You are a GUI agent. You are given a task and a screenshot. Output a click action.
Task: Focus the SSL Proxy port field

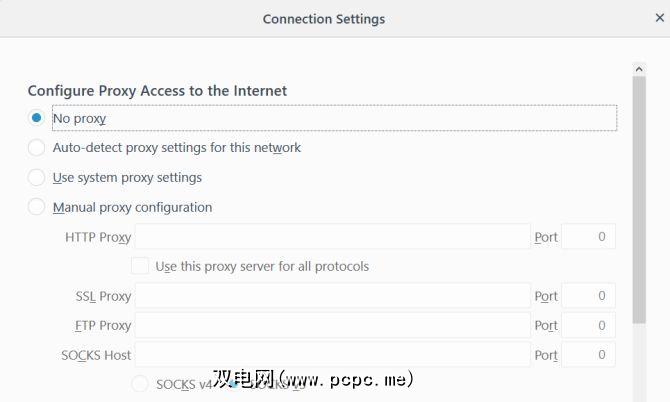[x=588, y=296]
